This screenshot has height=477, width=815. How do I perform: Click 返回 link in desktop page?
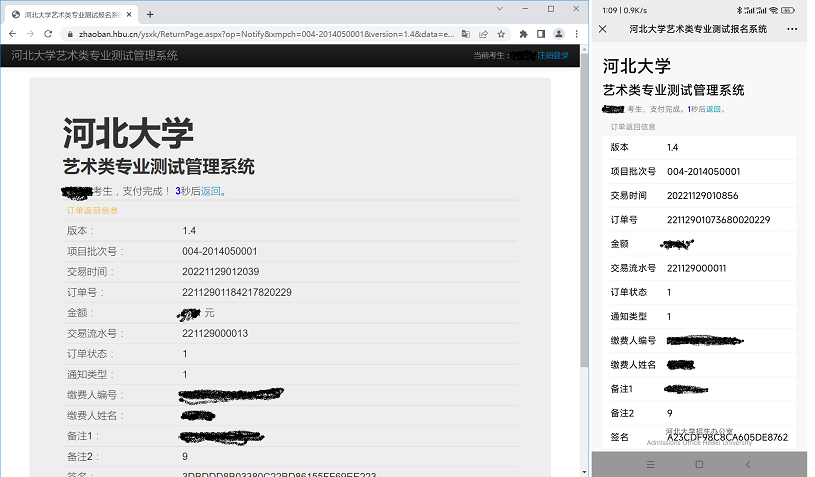pyautogui.click(x=211, y=191)
